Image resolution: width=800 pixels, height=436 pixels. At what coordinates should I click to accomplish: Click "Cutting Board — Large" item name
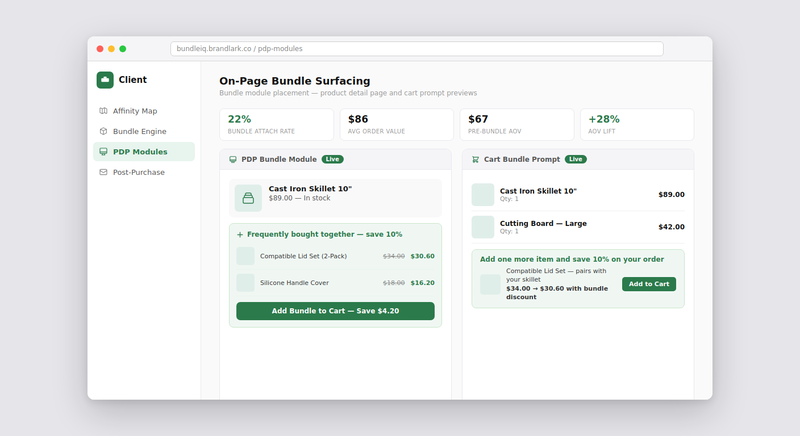[x=543, y=223]
